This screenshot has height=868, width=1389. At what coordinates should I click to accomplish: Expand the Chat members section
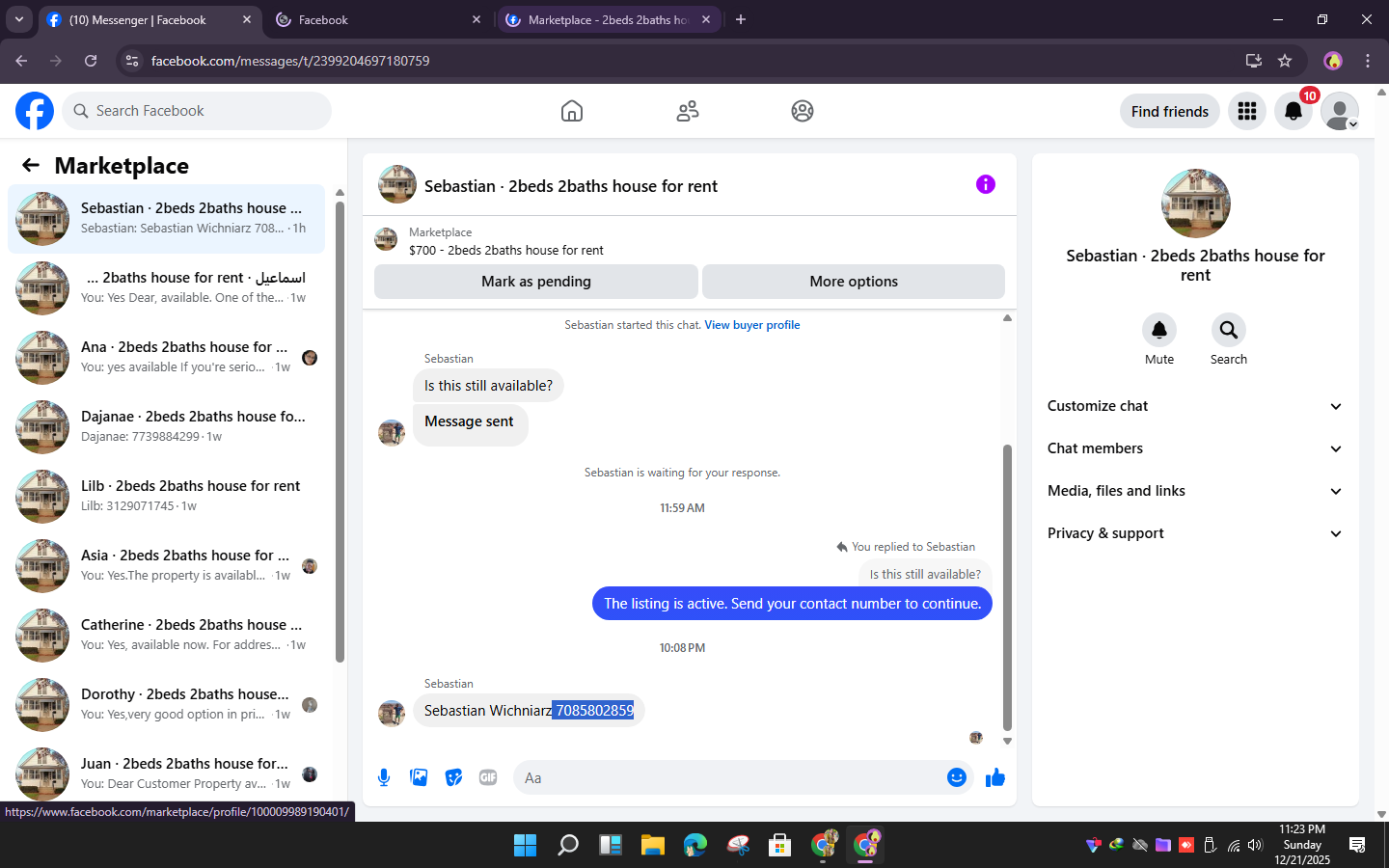[x=1195, y=448]
